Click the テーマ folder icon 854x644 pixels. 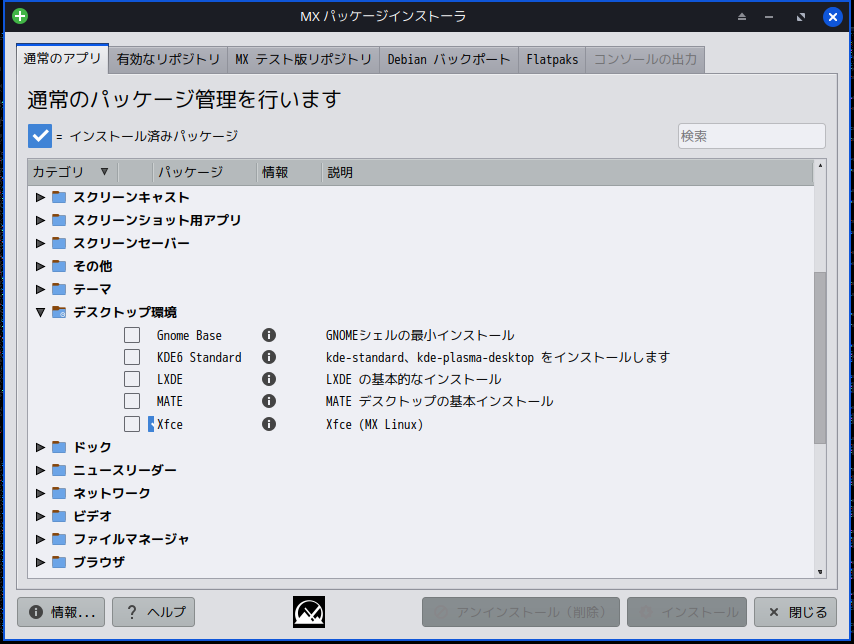pos(59,289)
